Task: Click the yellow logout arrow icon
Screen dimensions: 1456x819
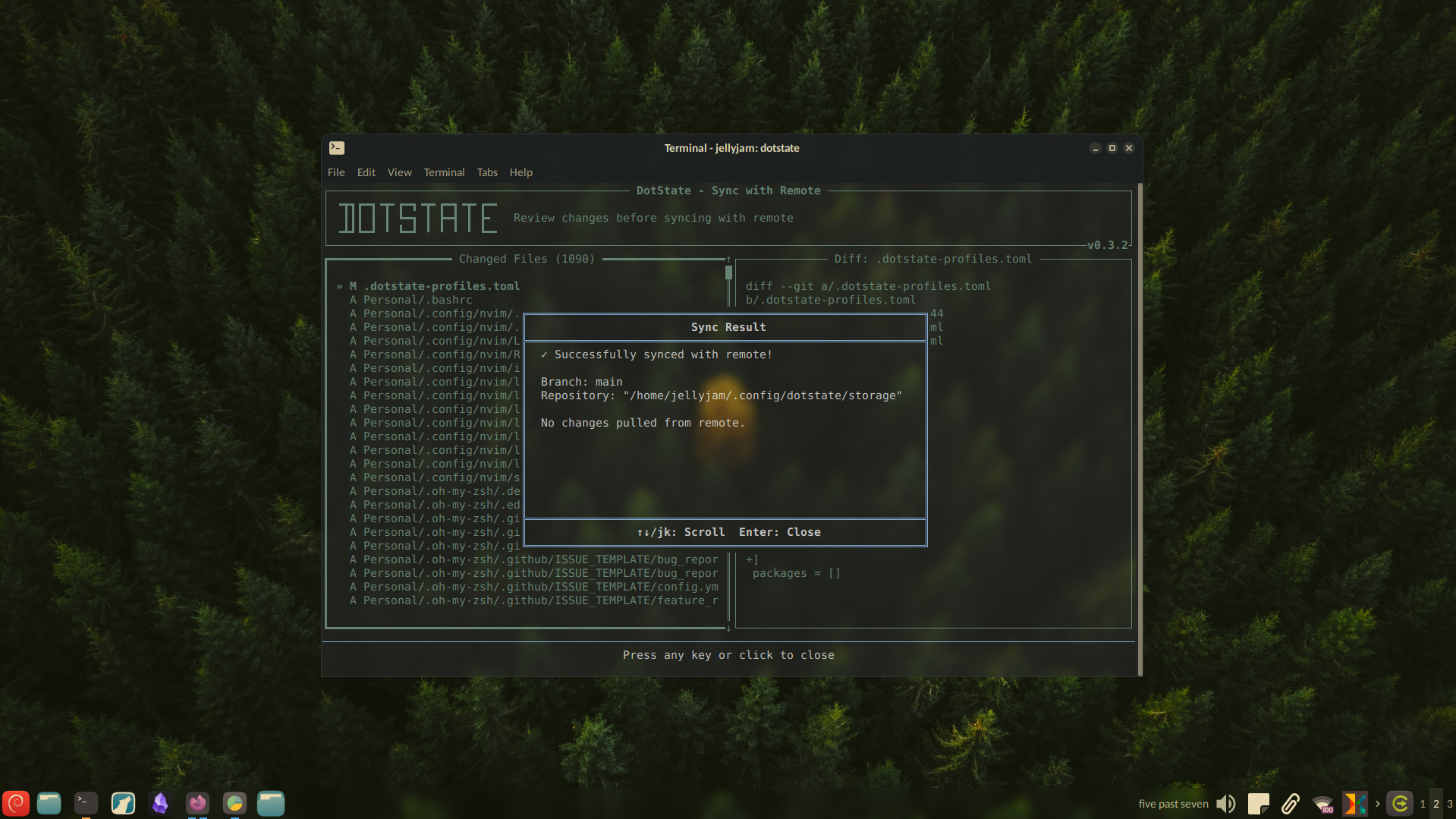Action: (x=1400, y=804)
